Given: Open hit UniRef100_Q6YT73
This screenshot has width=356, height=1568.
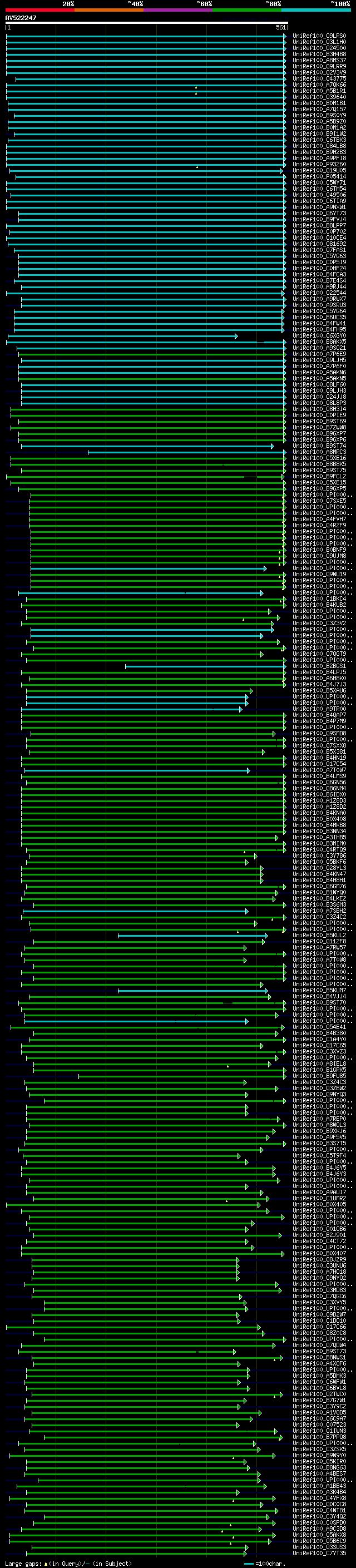Looking at the screenshot, I should 319,213.
